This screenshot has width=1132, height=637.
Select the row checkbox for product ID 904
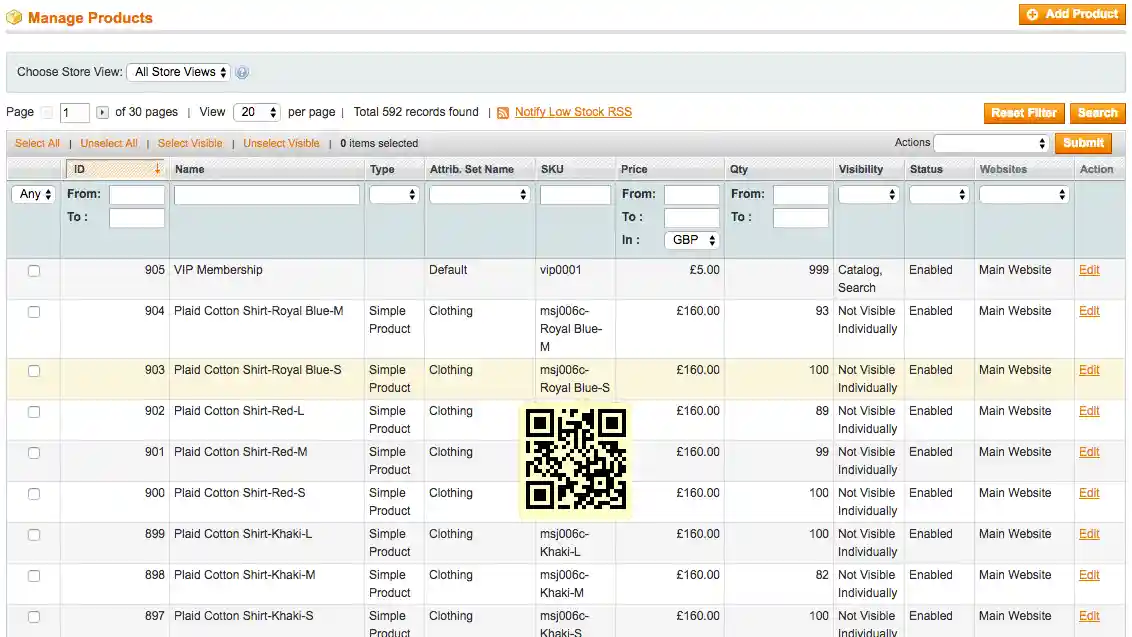(x=32, y=311)
